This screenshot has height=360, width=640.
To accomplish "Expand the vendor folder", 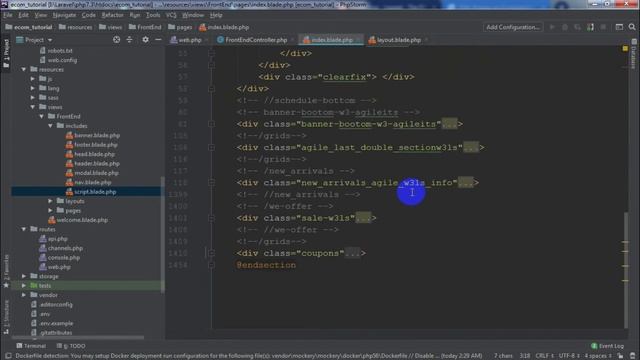I will pos(24,295).
